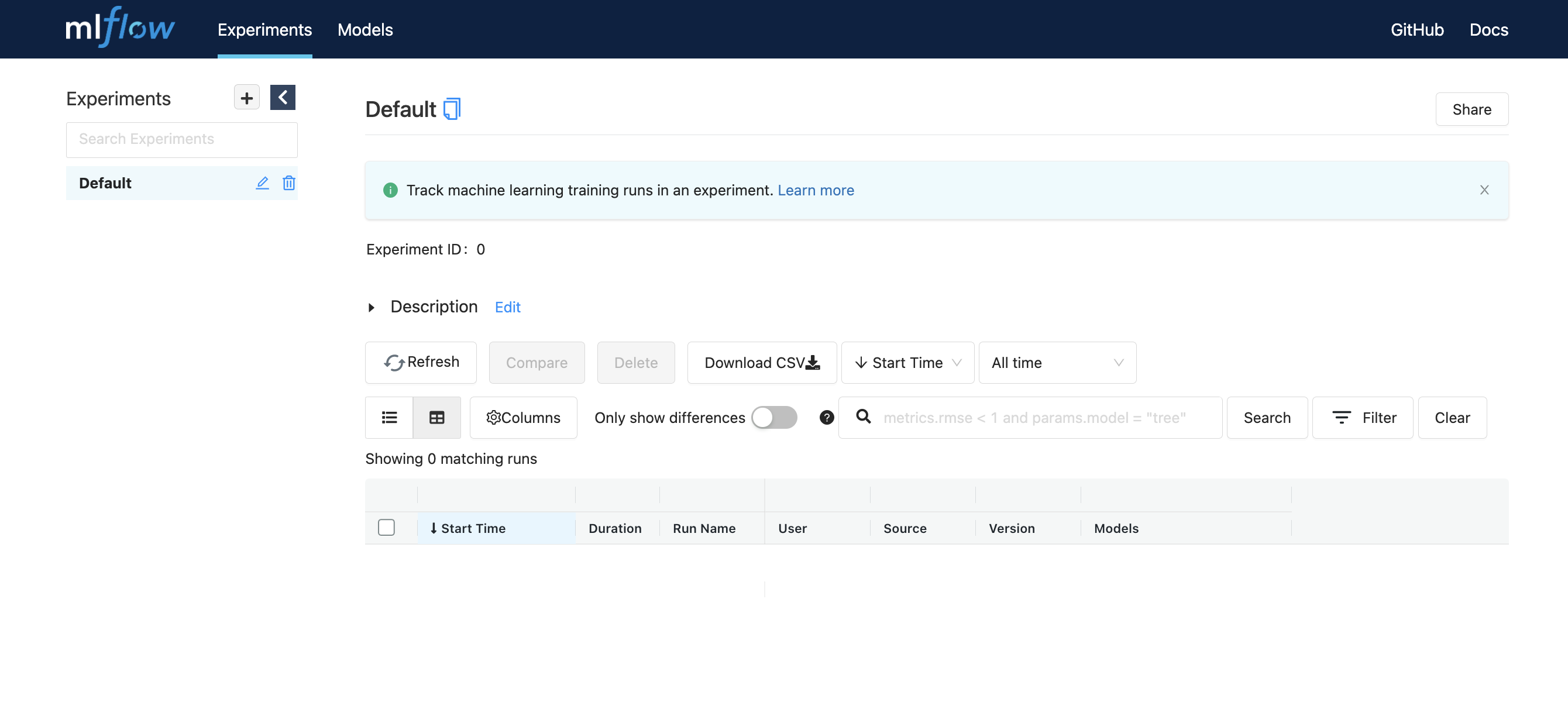Switch to the Models tab
The height and width of the screenshot is (716, 1568).
pos(365,29)
